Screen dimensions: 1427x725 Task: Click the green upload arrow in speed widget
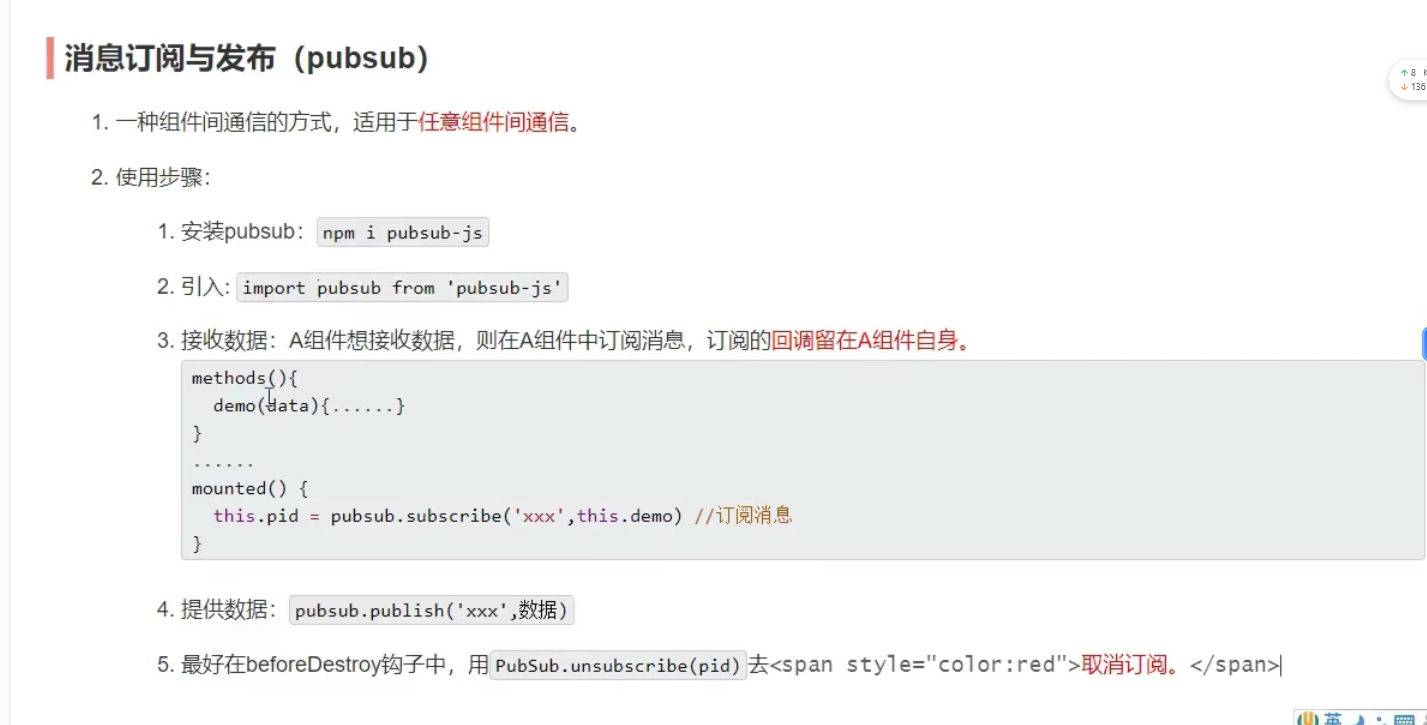pos(1404,73)
